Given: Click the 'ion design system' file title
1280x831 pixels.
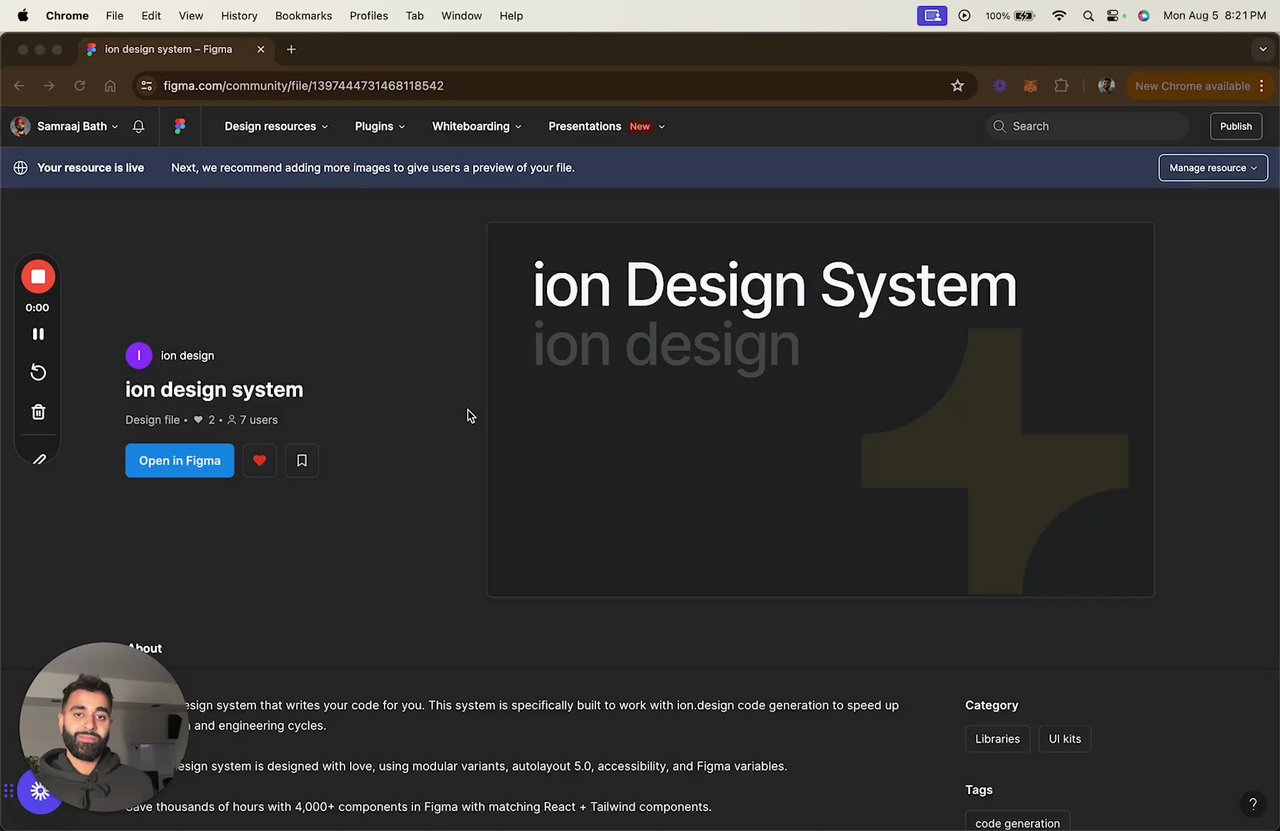Looking at the screenshot, I should (x=214, y=390).
